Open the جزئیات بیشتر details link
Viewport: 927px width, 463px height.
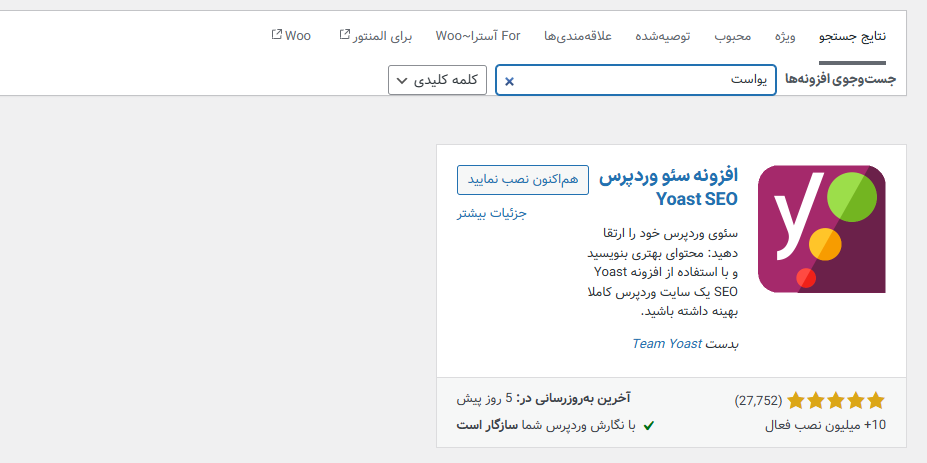point(492,213)
